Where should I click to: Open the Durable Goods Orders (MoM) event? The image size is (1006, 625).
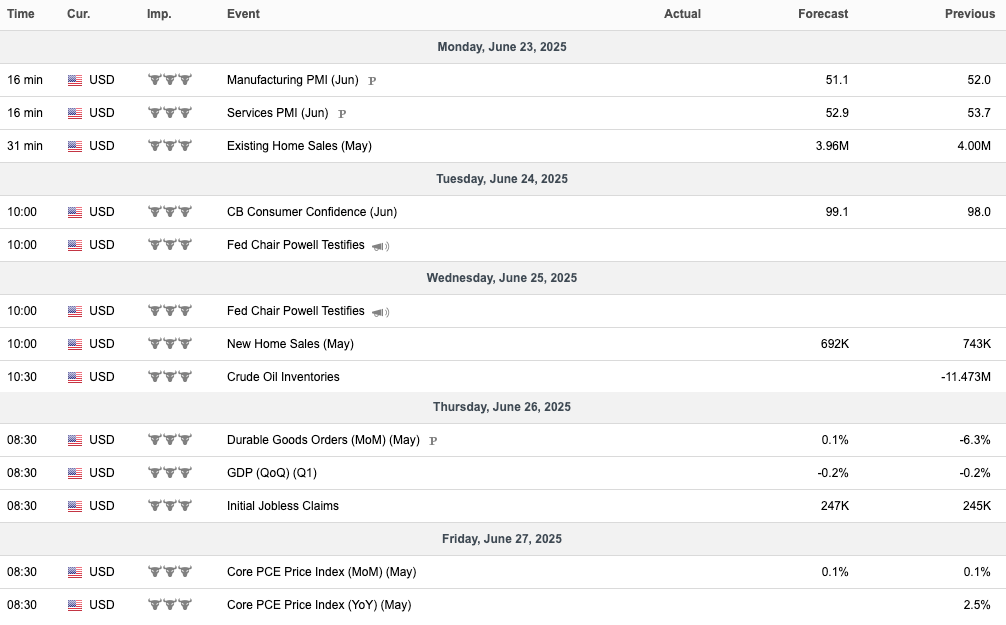pyautogui.click(x=323, y=440)
